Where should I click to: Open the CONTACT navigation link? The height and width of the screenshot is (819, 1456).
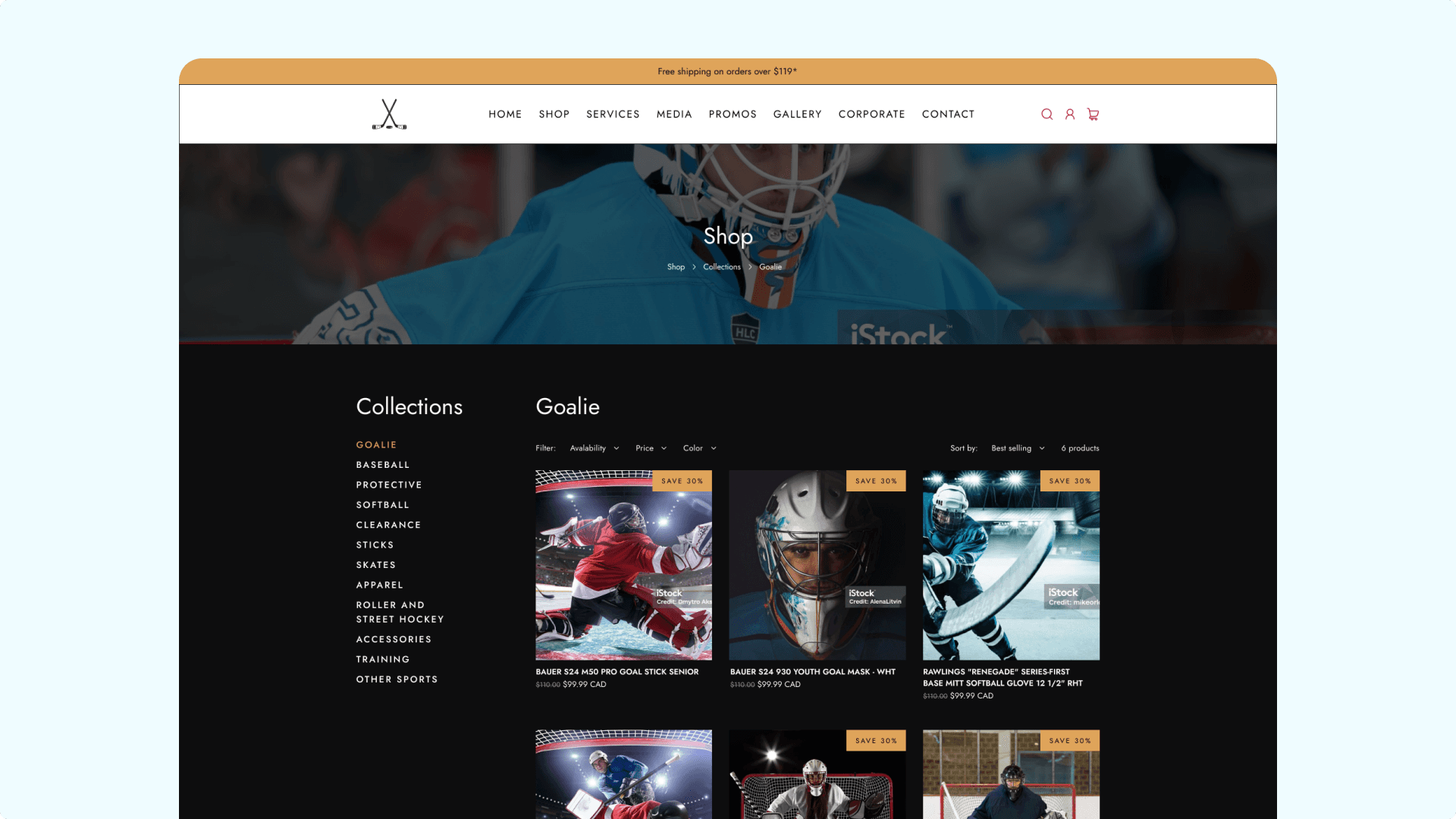point(948,115)
